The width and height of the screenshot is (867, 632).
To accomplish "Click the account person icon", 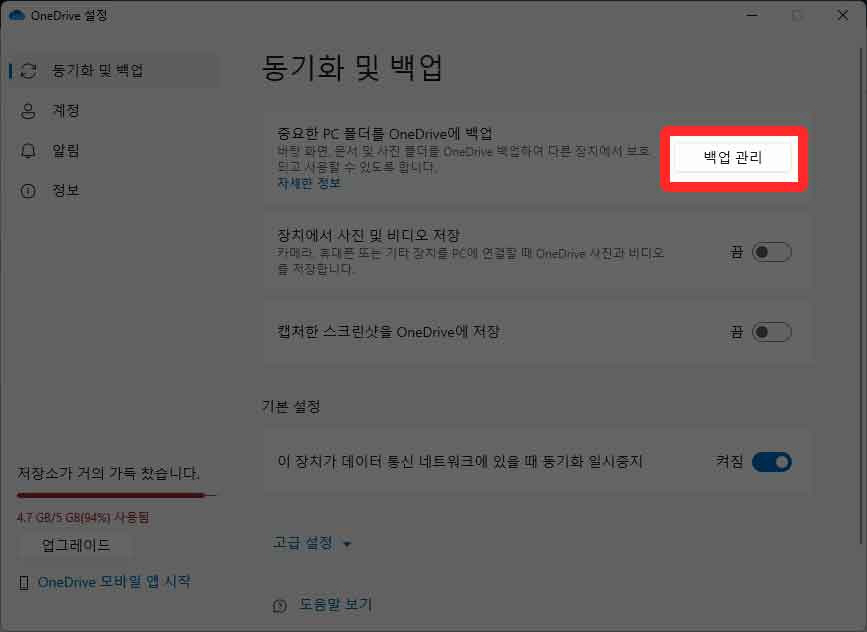I will tap(28, 111).
